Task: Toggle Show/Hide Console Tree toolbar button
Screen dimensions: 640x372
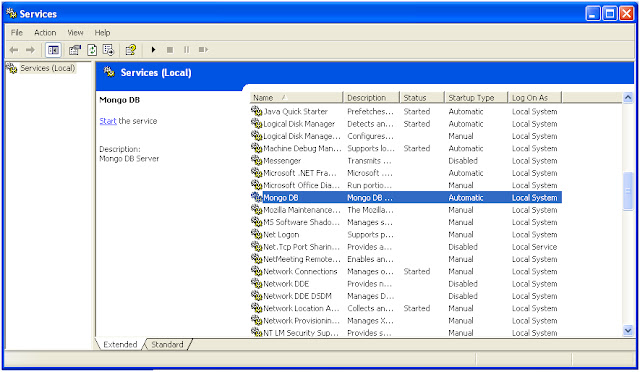Action: 53,50
